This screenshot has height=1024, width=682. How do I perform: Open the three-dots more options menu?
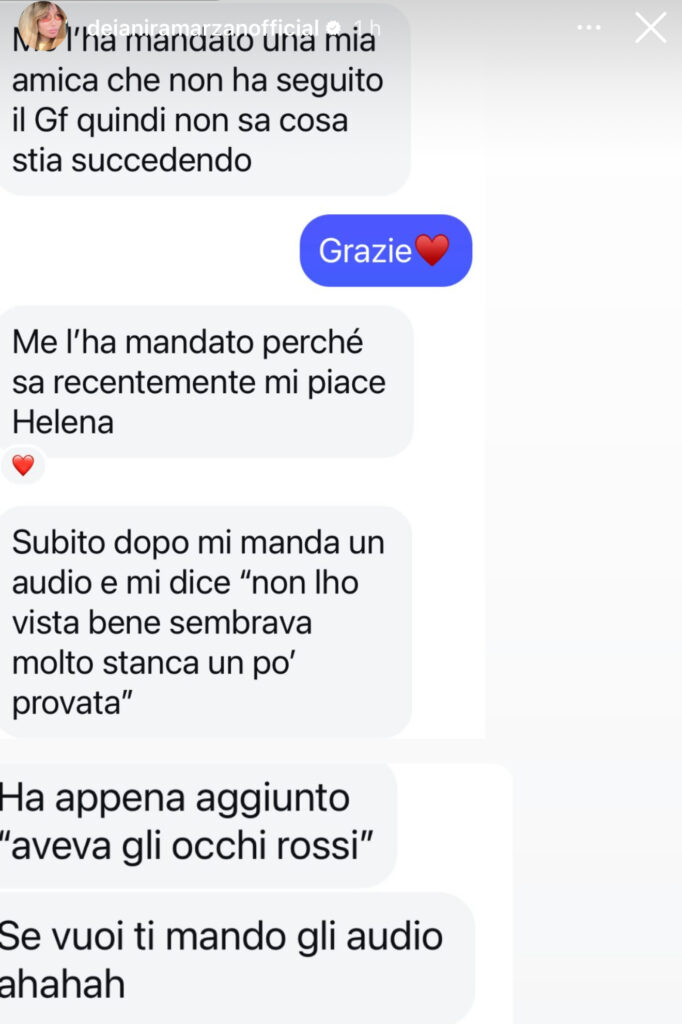[589, 28]
